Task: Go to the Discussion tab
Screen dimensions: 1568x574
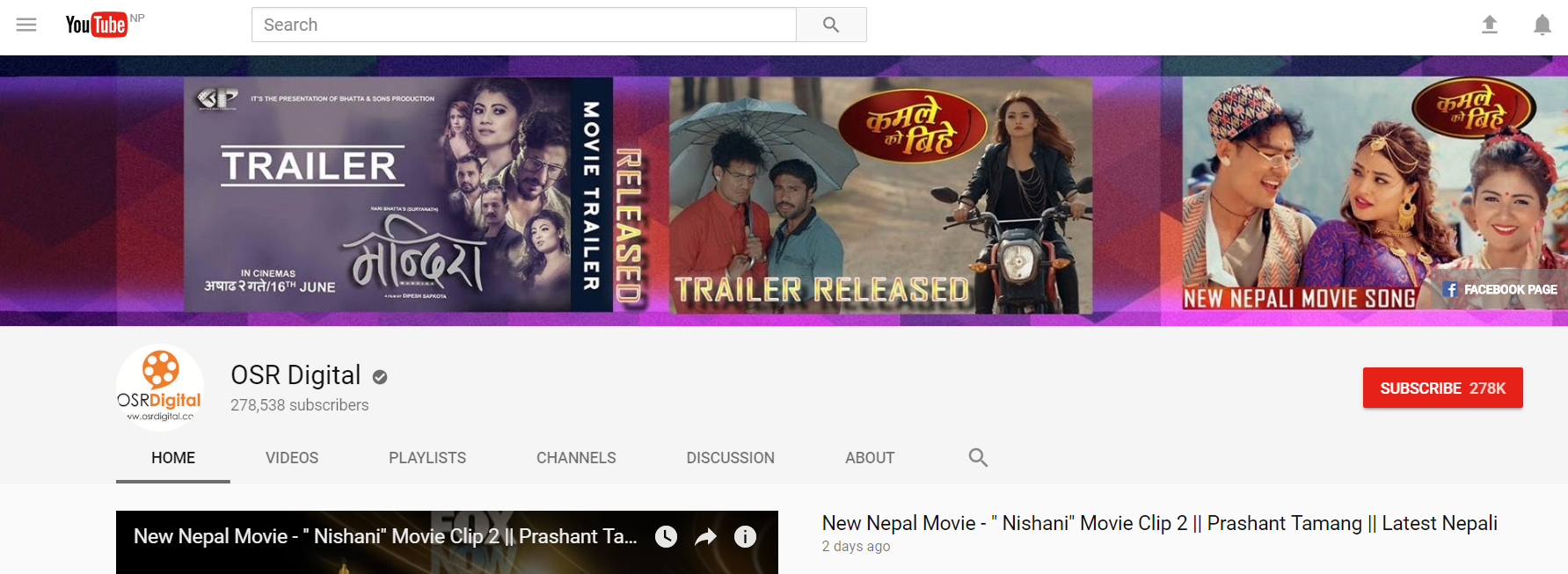Action: coord(731,458)
